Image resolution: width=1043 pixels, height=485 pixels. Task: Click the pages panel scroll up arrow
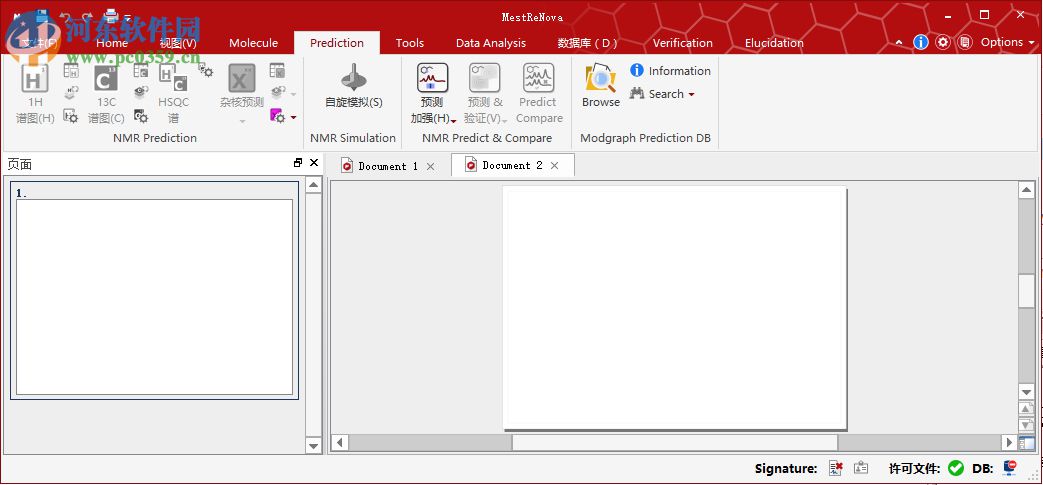pyautogui.click(x=313, y=184)
